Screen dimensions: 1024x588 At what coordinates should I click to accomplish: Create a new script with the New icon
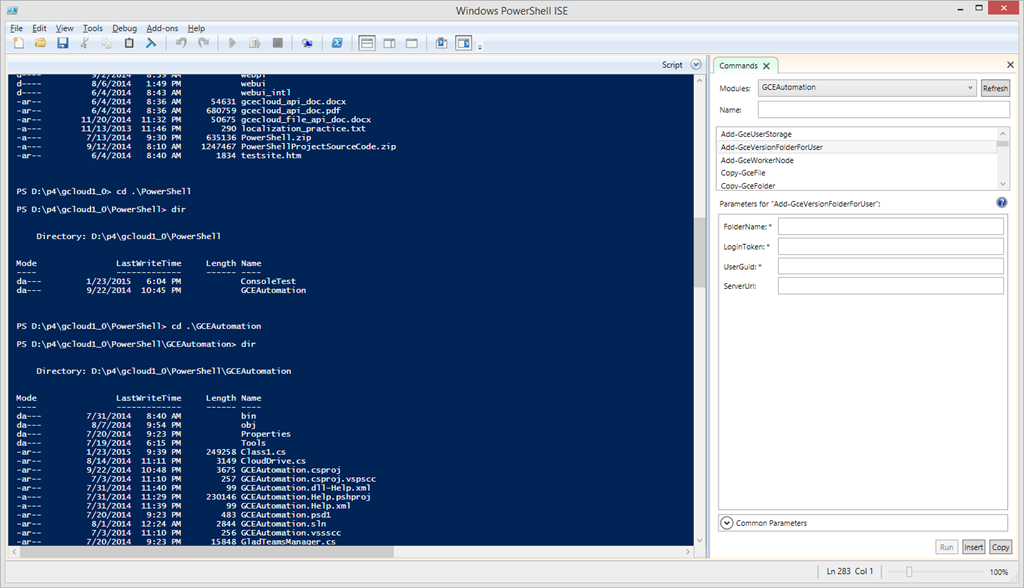[19, 44]
